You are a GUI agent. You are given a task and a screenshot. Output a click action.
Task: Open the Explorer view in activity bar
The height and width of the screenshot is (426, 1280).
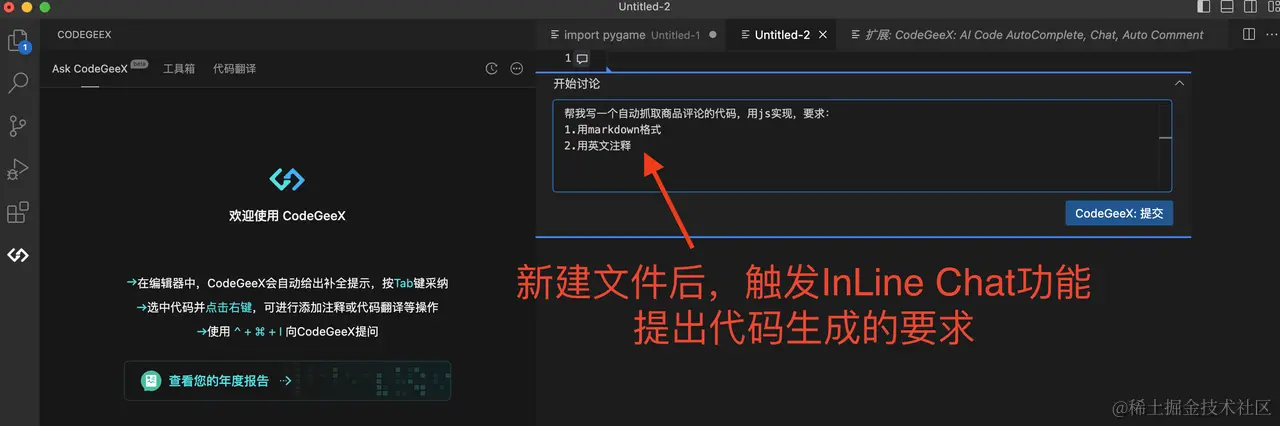point(18,41)
